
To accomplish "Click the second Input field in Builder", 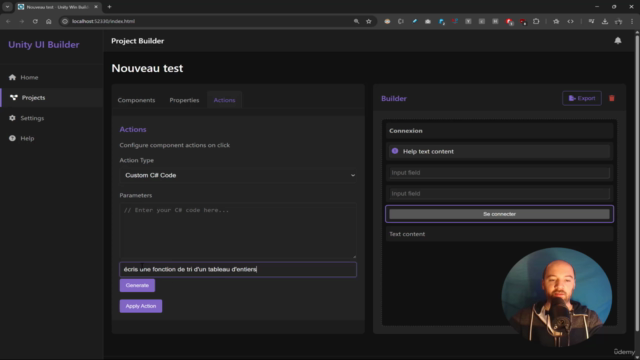I will tap(499, 193).
